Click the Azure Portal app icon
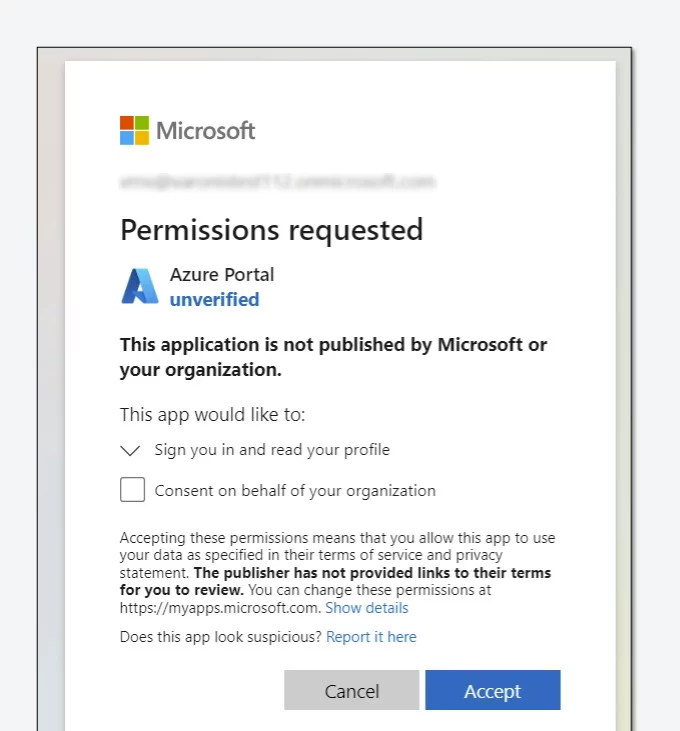Image resolution: width=680 pixels, height=731 pixels. pyautogui.click(x=140, y=286)
